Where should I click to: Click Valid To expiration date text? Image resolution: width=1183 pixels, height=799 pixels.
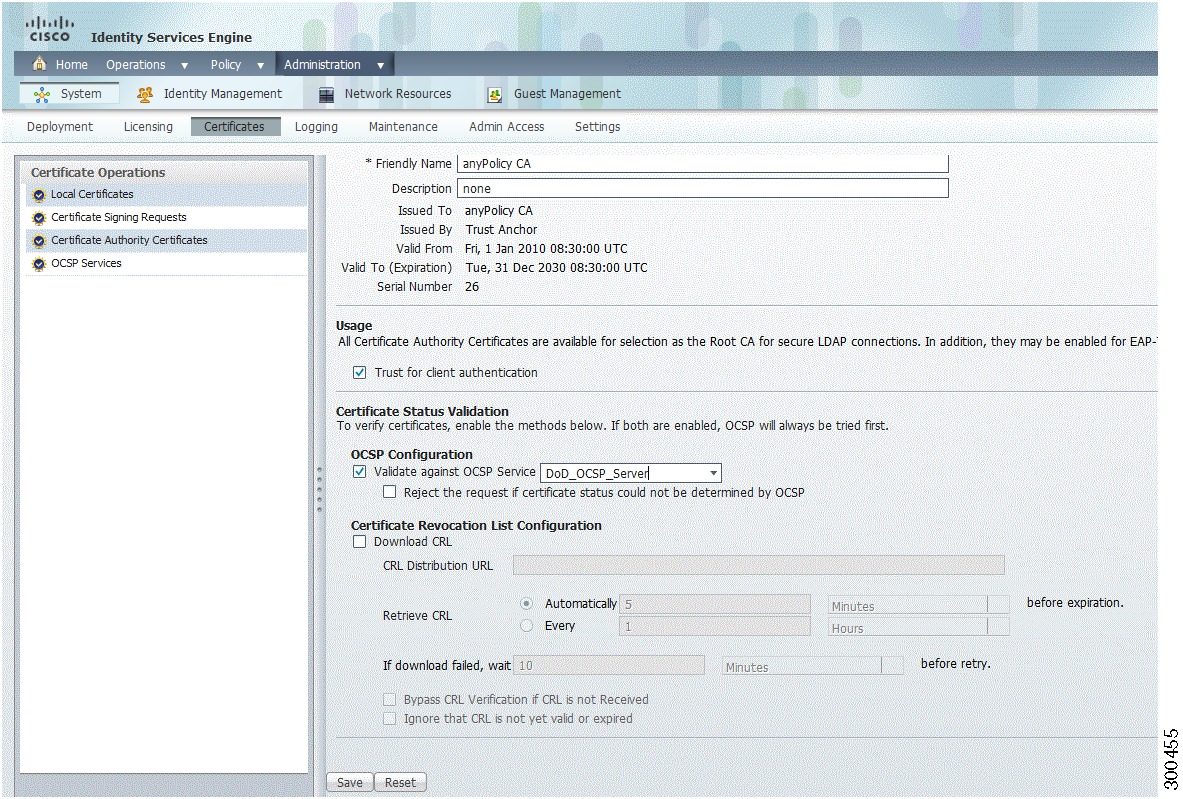[556, 268]
